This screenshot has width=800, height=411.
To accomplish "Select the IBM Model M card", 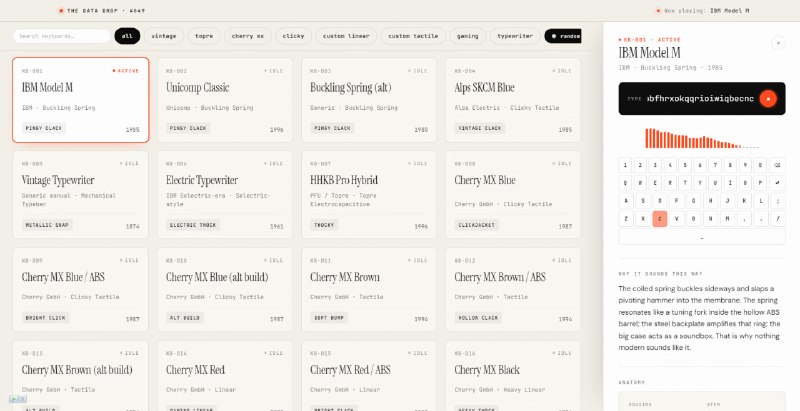I will pos(81,100).
